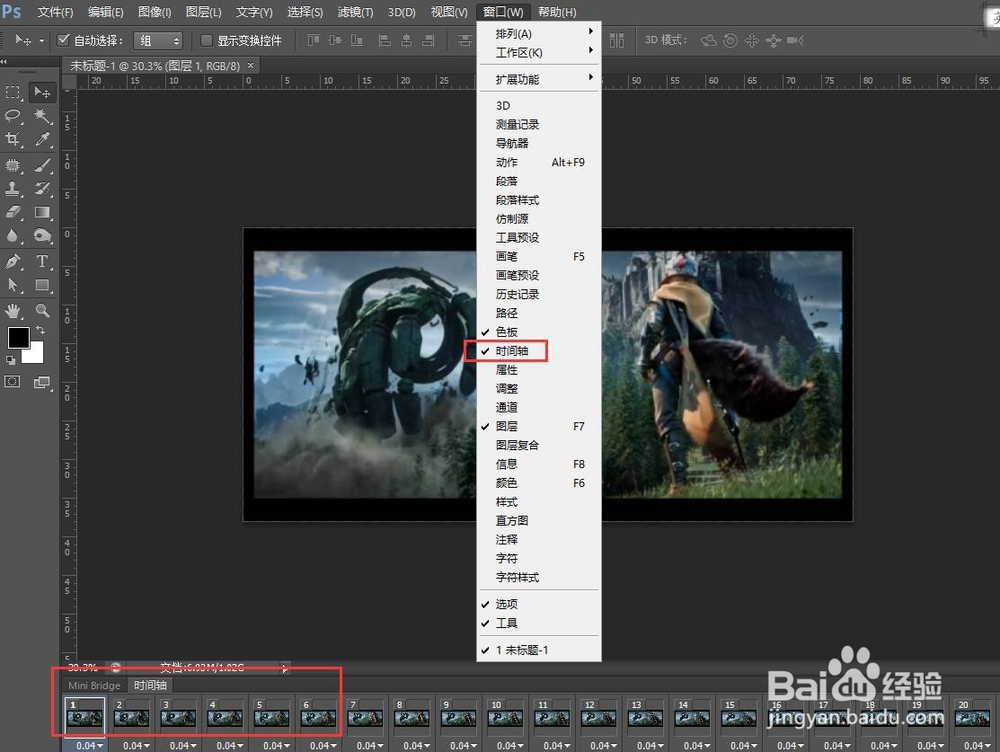Select the Eyedropper tool
Viewport: 1000px width, 752px height.
click(x=42, y=139)
